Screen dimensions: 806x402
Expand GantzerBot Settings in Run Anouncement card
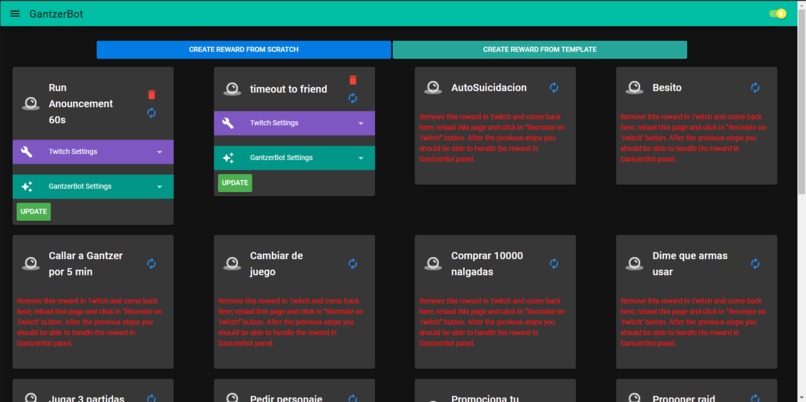pos(93,187)
